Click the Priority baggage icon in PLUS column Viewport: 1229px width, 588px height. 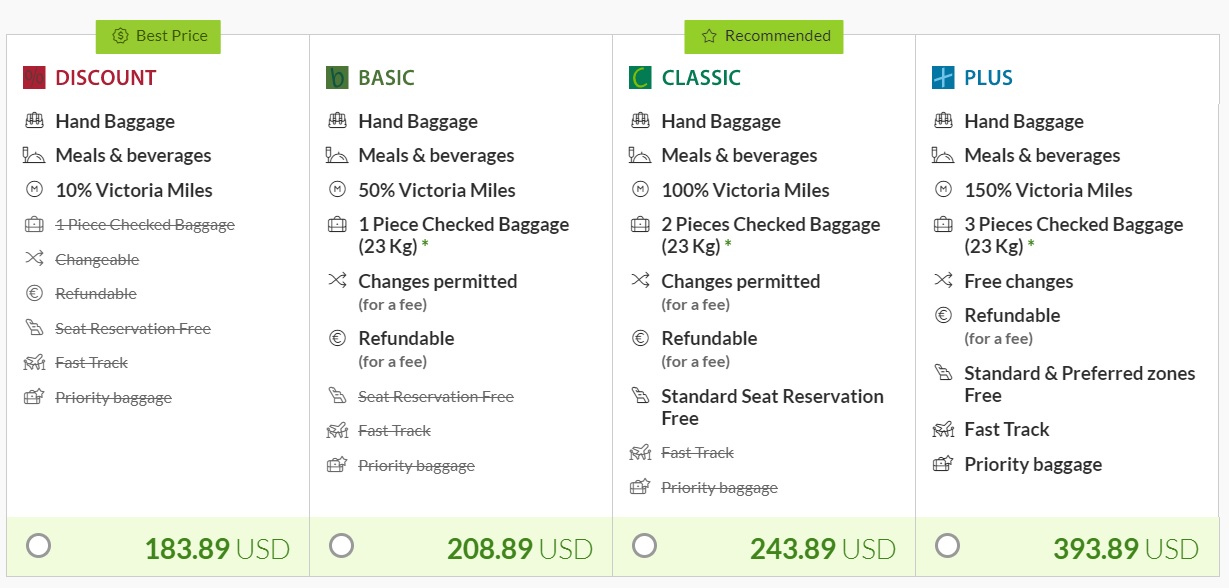click(x=943, y=464)
